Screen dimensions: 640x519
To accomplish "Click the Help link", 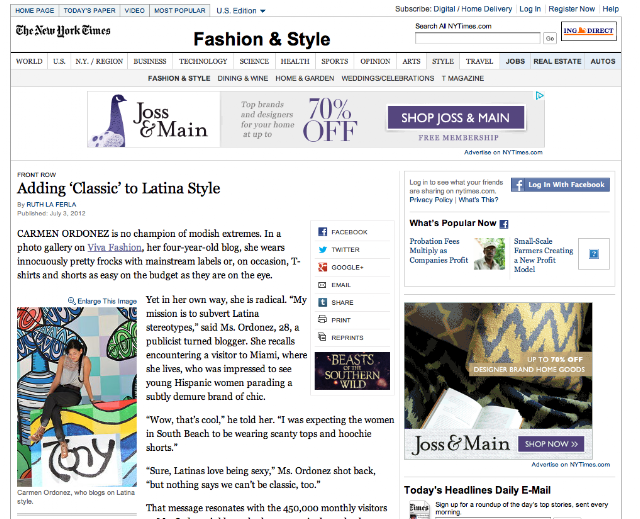I will tap(611, 9).
